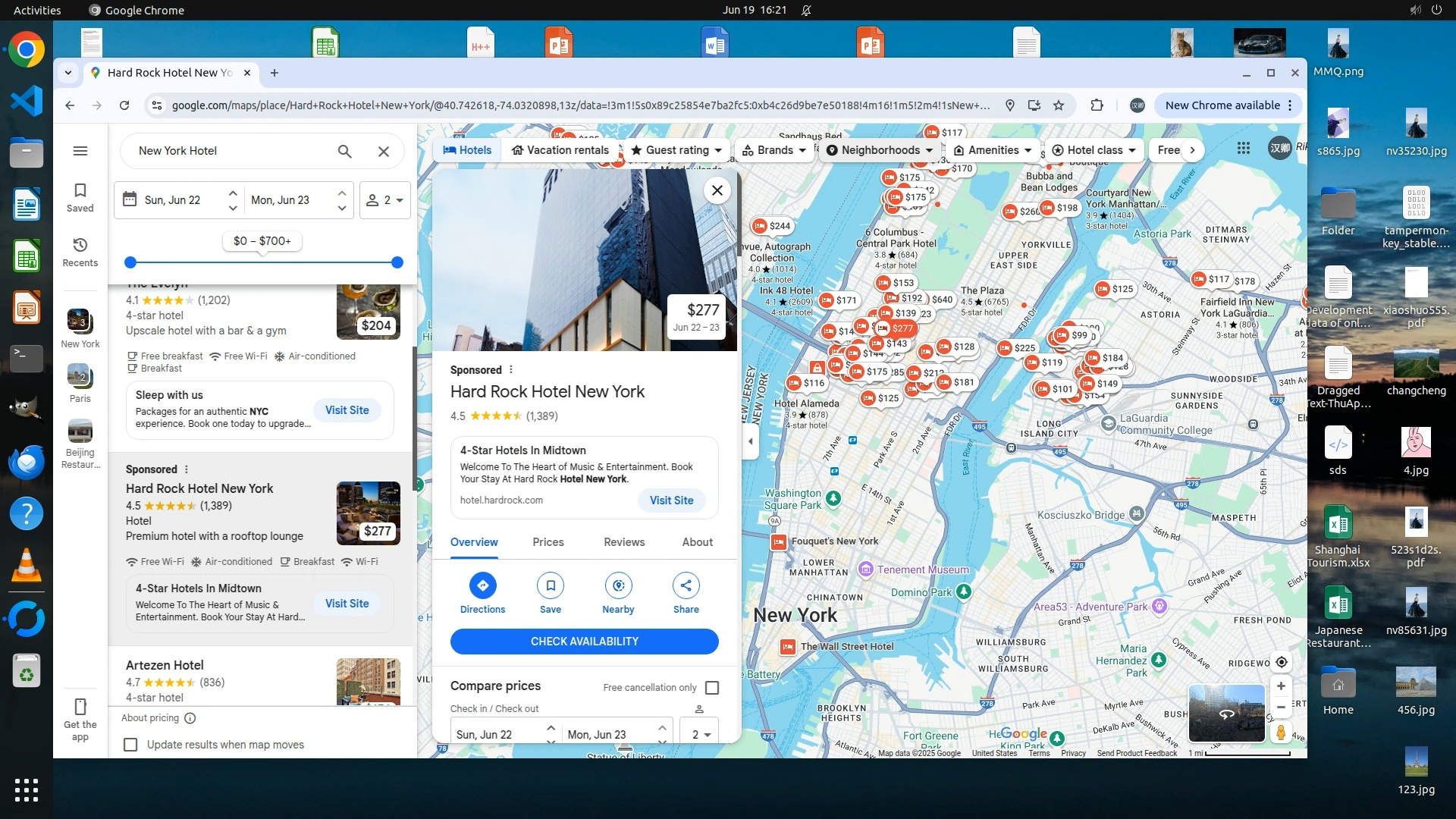Viewport: 1456px width, 819px height.
Task: Click the Directions icon for Hard Rock Hotel
Action: (482, 585)
